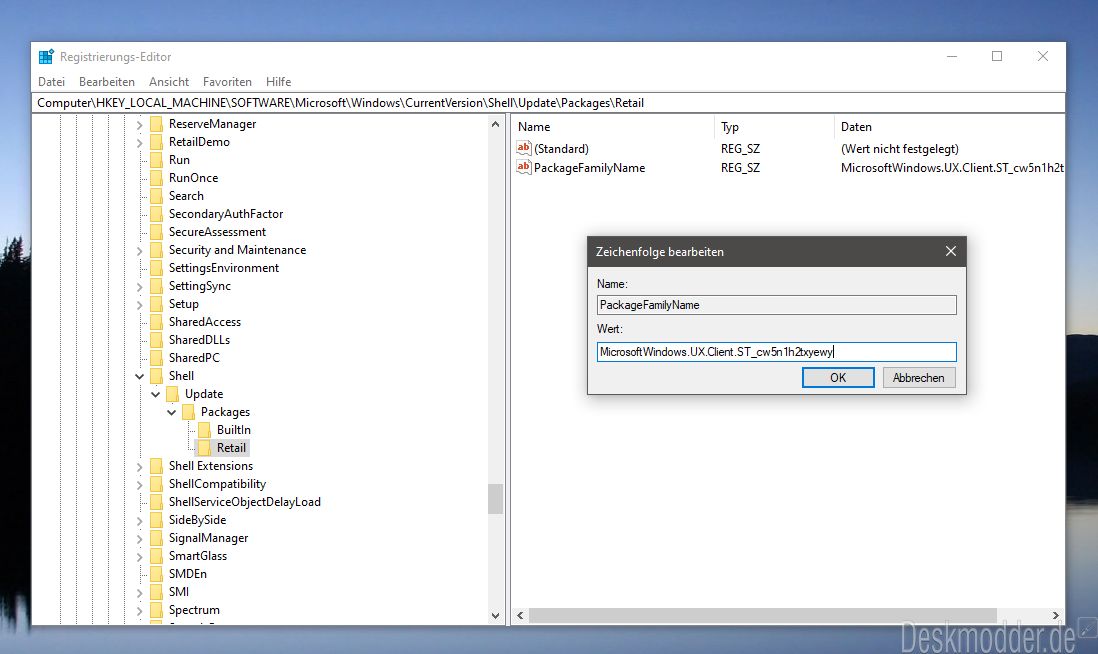The image size is (1098, 654).
Task: Click the SMDEn folder icon
Action: (157, 574)
